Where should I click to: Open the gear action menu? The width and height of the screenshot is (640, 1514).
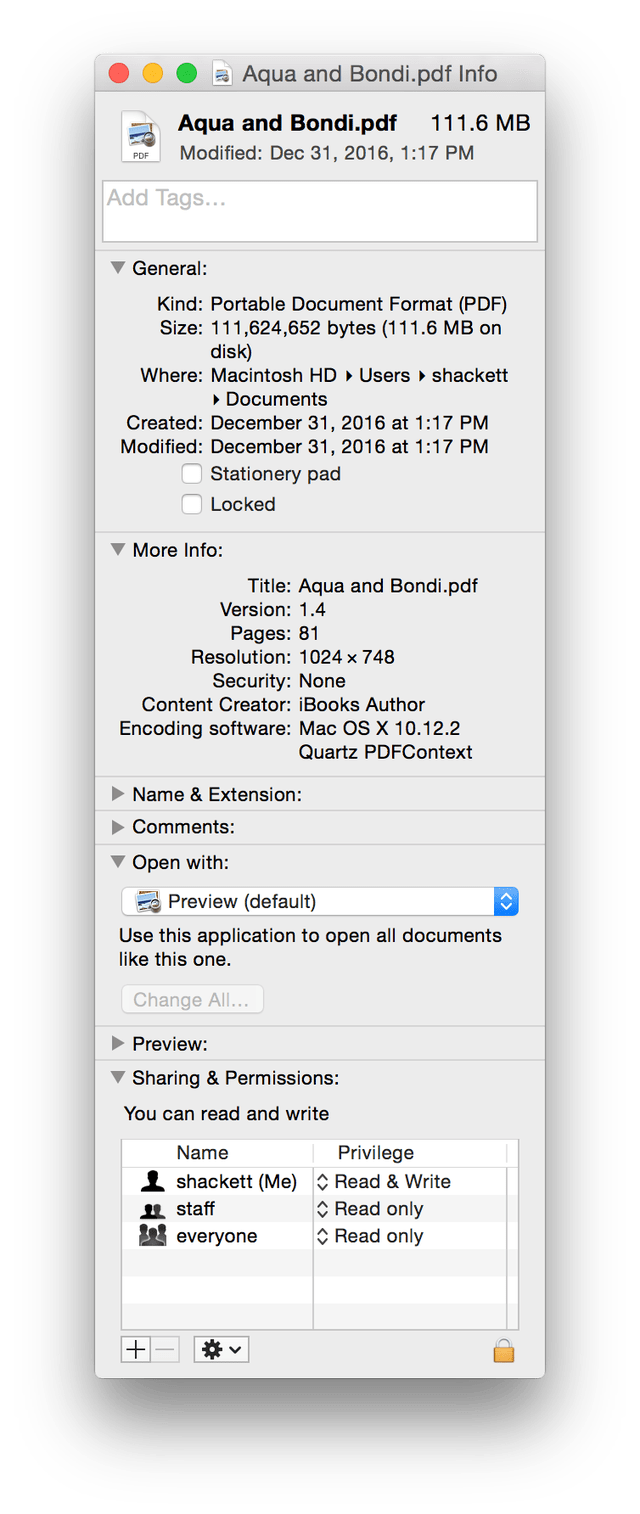coord(221,1350)
